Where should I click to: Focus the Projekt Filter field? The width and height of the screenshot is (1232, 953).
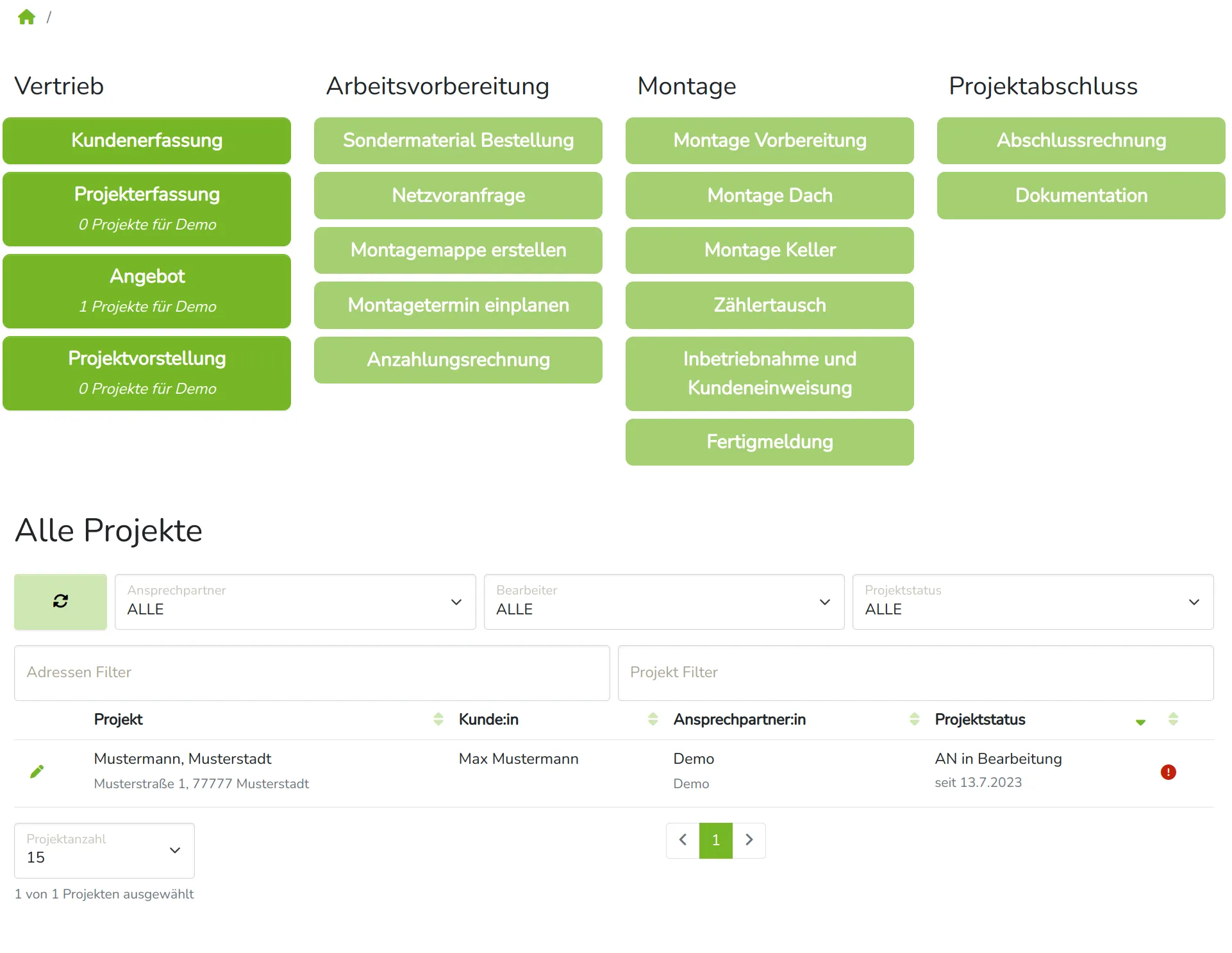(916, 673)
